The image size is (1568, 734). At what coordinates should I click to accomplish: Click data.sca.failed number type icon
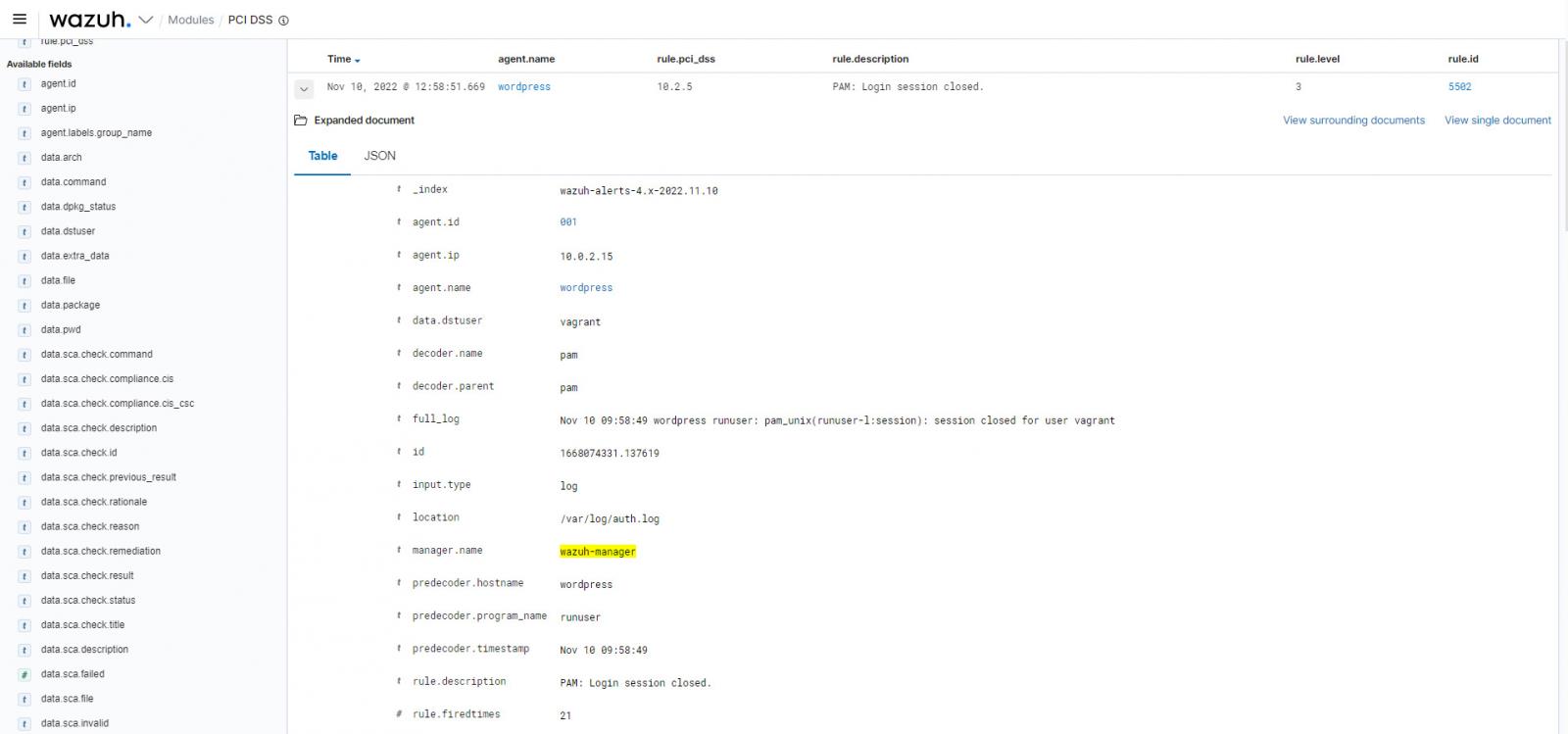pyautogui.click(x=24, y=674)
